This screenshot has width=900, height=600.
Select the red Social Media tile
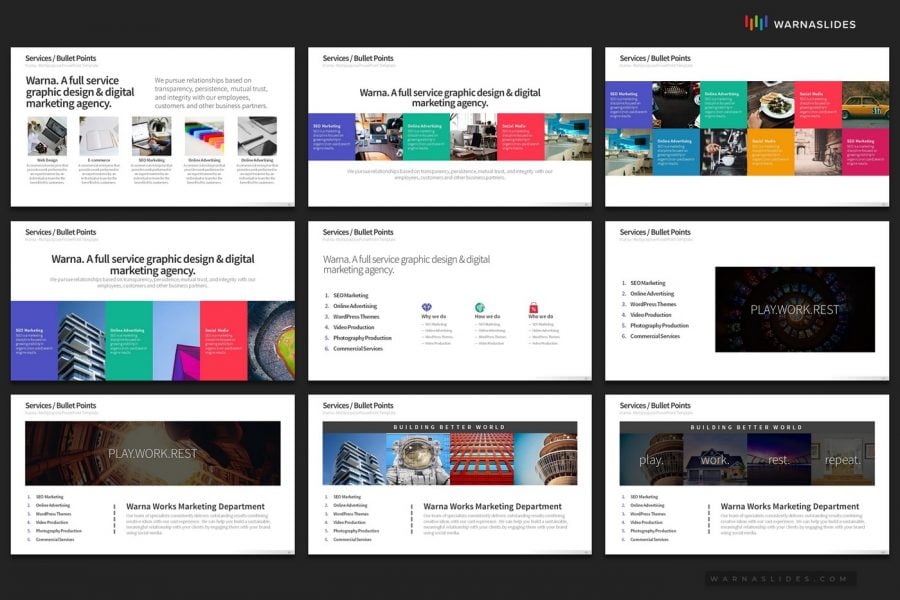click(519, 135)
